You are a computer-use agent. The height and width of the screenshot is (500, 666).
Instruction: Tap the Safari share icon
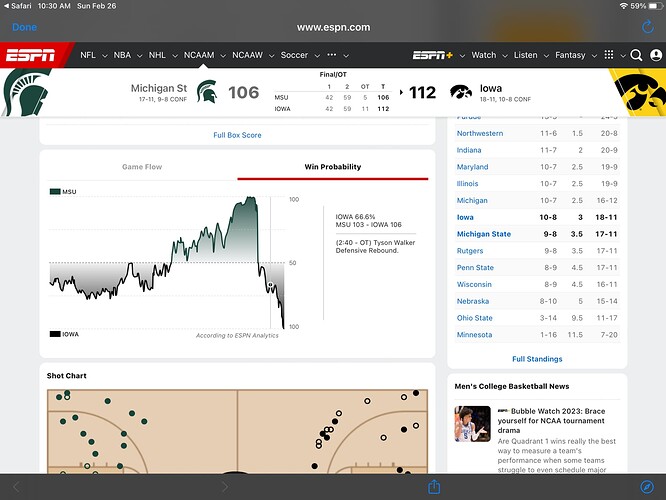pos(434,486)
